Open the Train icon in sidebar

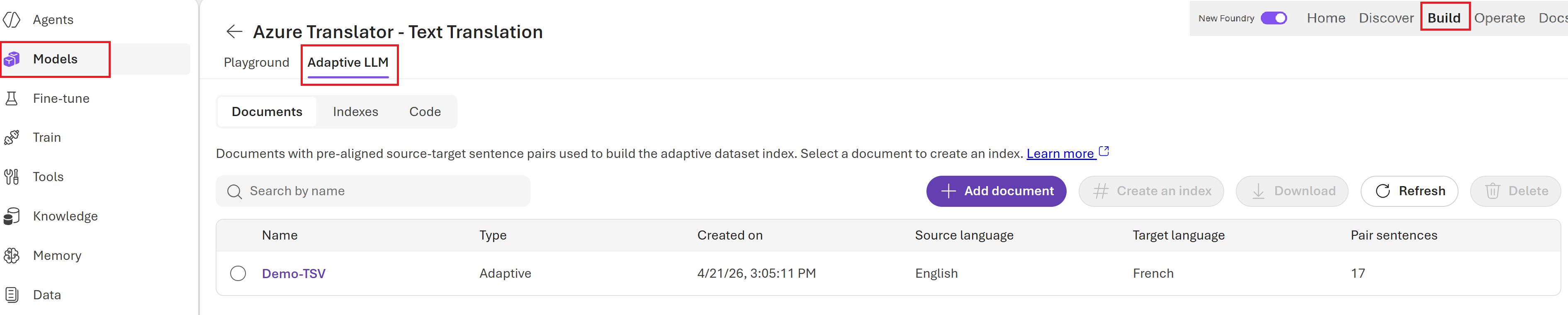point(12,138)
